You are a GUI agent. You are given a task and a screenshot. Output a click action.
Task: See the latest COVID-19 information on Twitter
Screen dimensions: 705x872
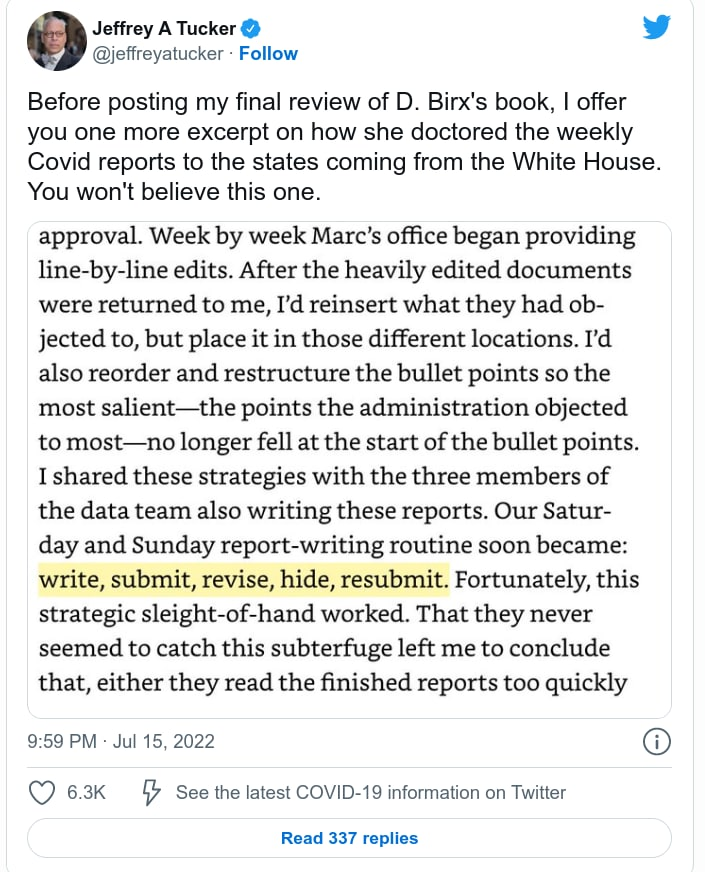tap(370, 793)
